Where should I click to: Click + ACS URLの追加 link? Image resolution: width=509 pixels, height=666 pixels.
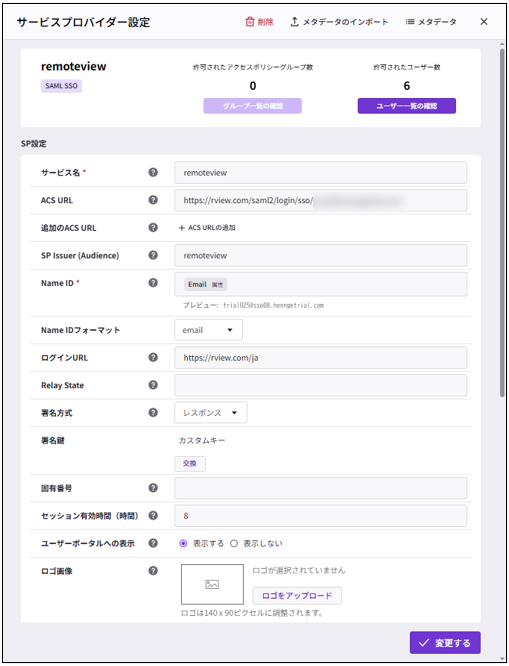pos(207,228)
